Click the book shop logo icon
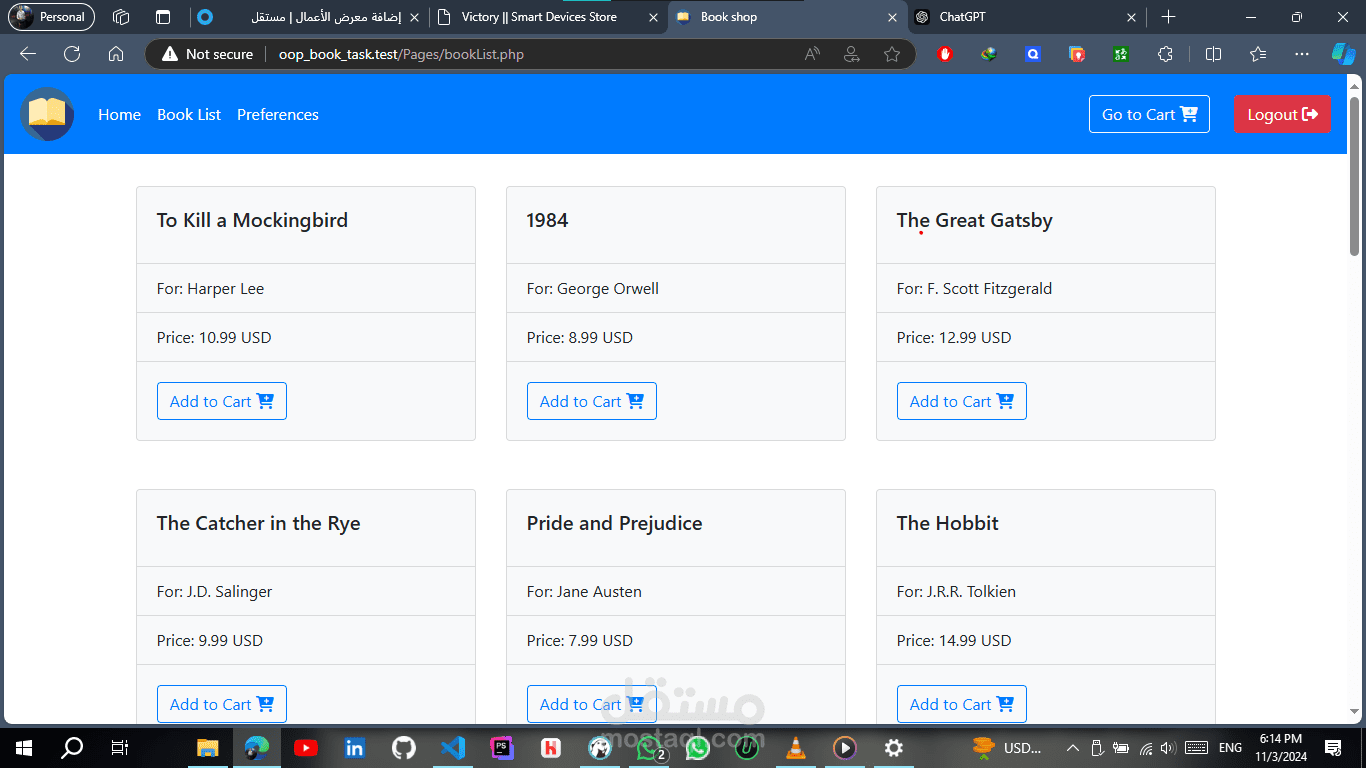The image size is (1366, 768). 47,114
